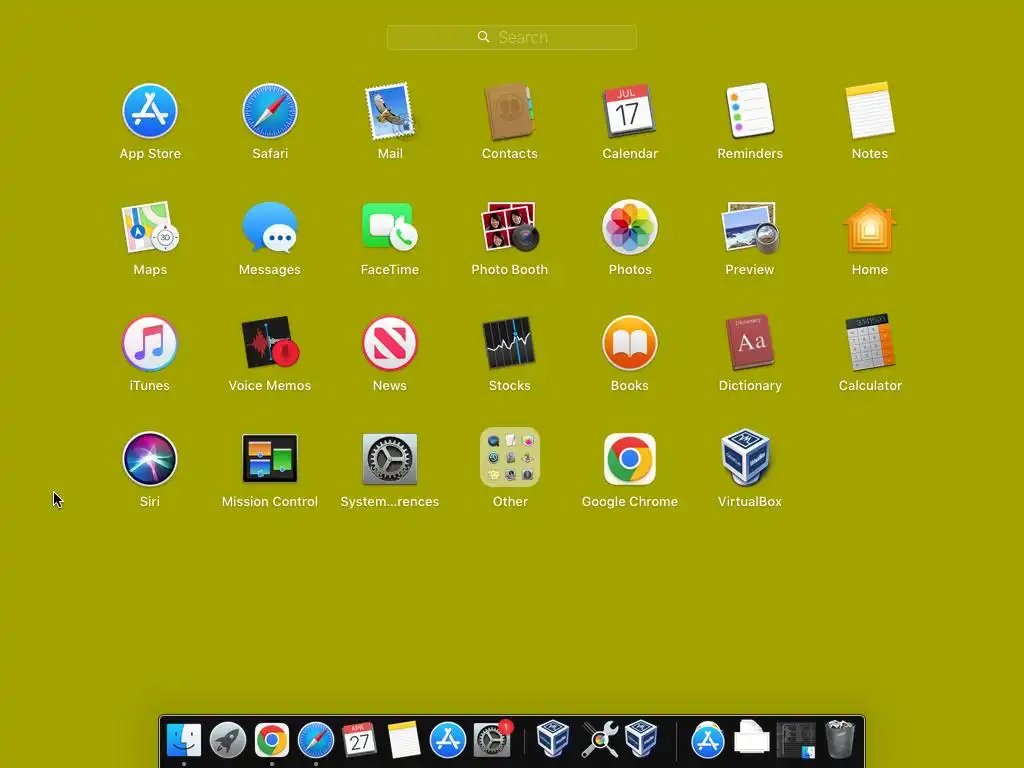This screenshot has height=768, width=1024.
Task: Open Mission Control
Action: [270, 459]
